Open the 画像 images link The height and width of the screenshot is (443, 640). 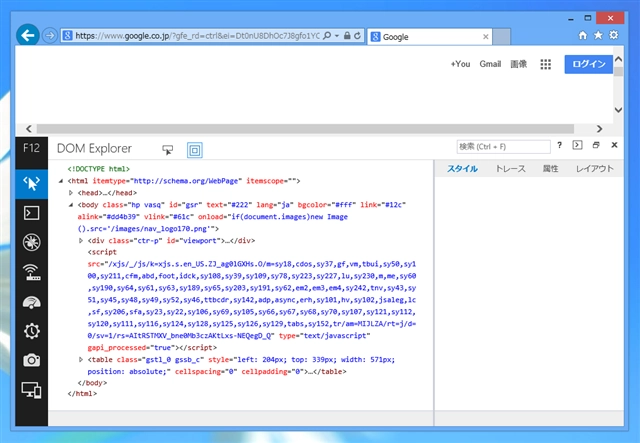pos(518,64)
